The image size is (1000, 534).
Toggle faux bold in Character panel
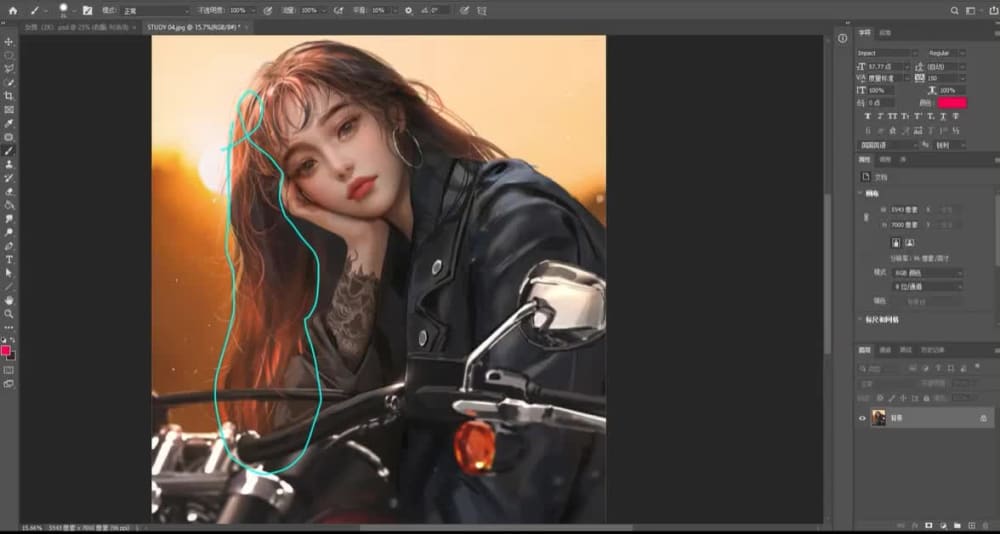[x=867, y=116]
